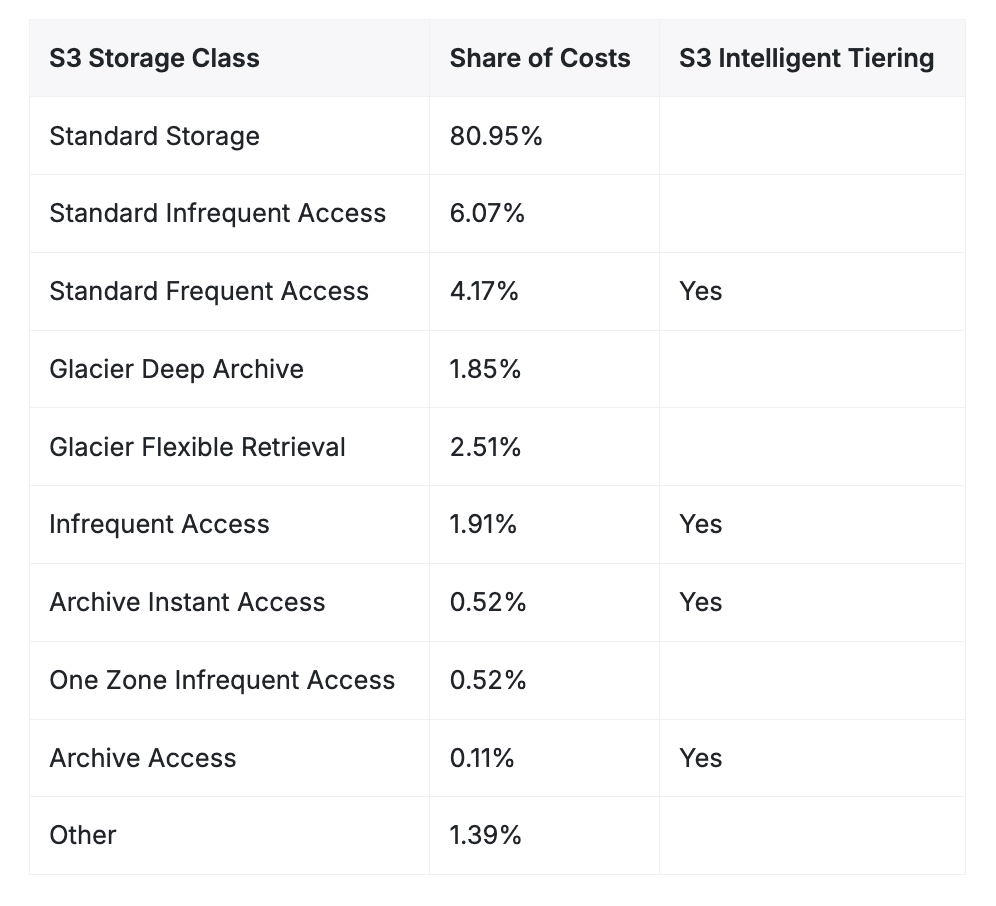Click the 0.11% cost share value
The height and width of the screenshot is (906, 996).
[482, 758]
